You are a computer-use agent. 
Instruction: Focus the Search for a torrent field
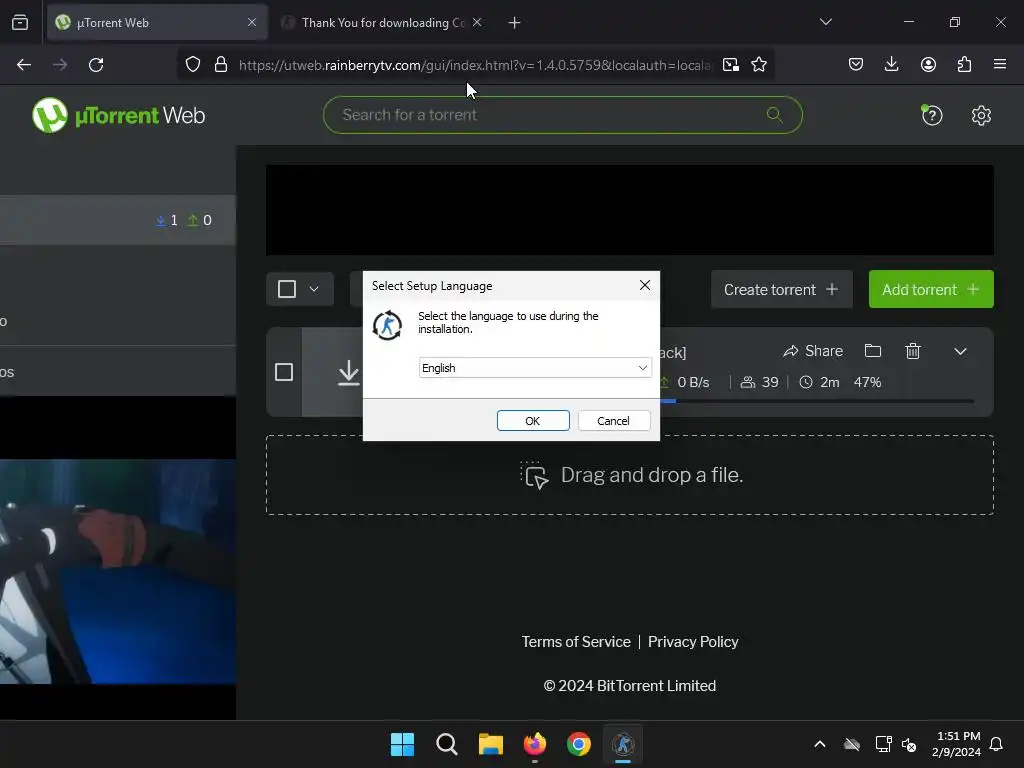coord(562,115)
